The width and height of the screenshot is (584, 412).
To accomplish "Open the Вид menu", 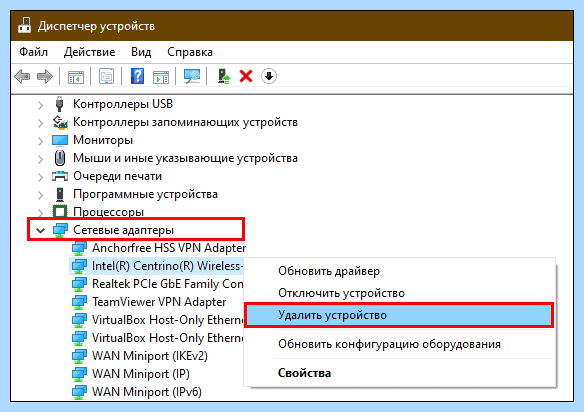I will pos(141,52).
